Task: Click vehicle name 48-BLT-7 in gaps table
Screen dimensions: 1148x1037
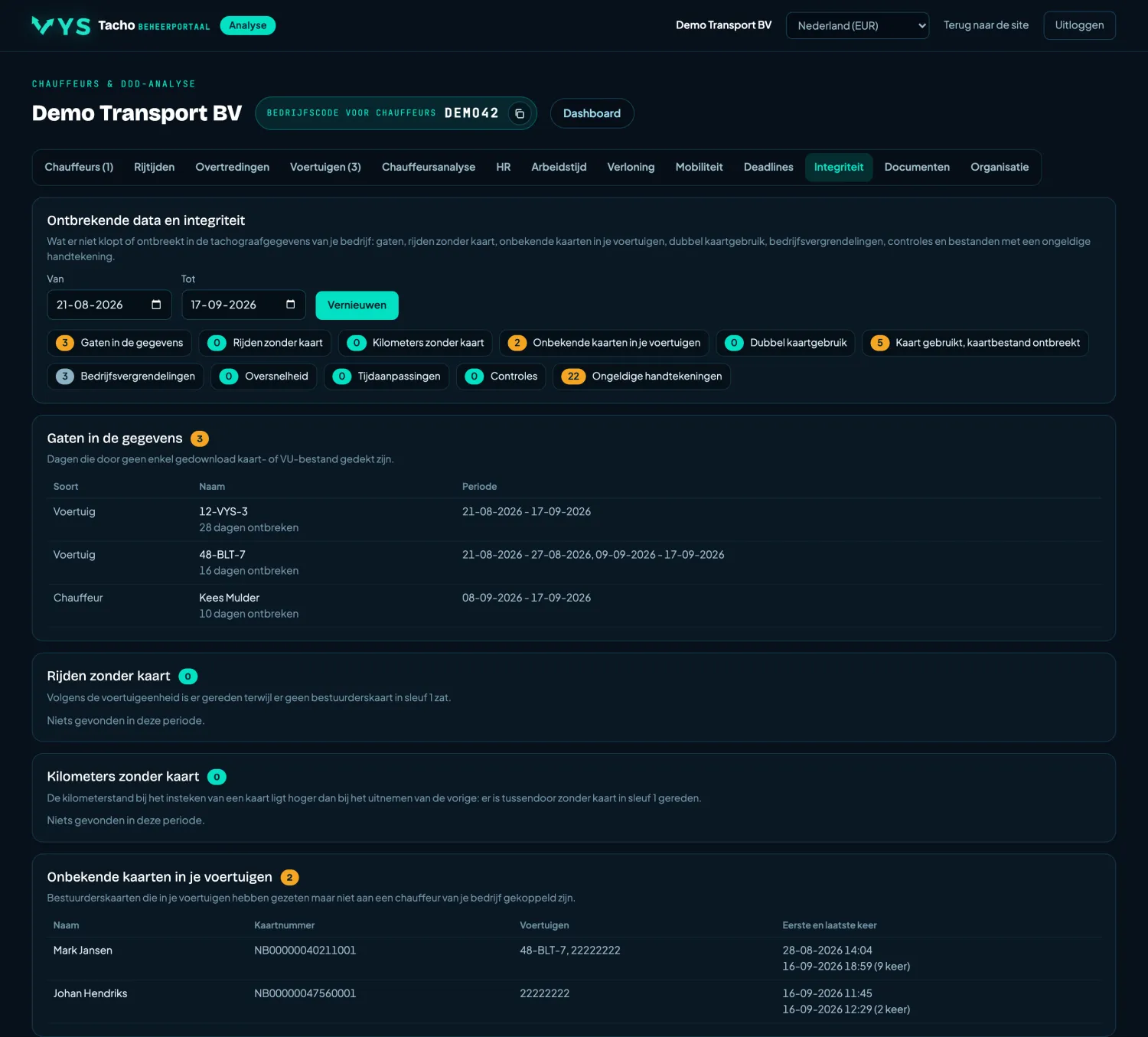Action: click(223, 555)
